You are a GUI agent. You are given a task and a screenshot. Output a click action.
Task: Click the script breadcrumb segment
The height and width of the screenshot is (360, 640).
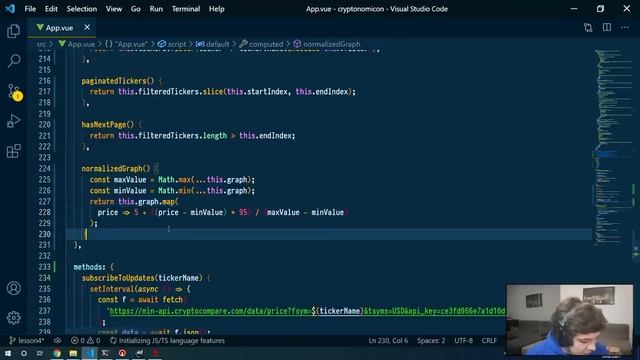172,44
